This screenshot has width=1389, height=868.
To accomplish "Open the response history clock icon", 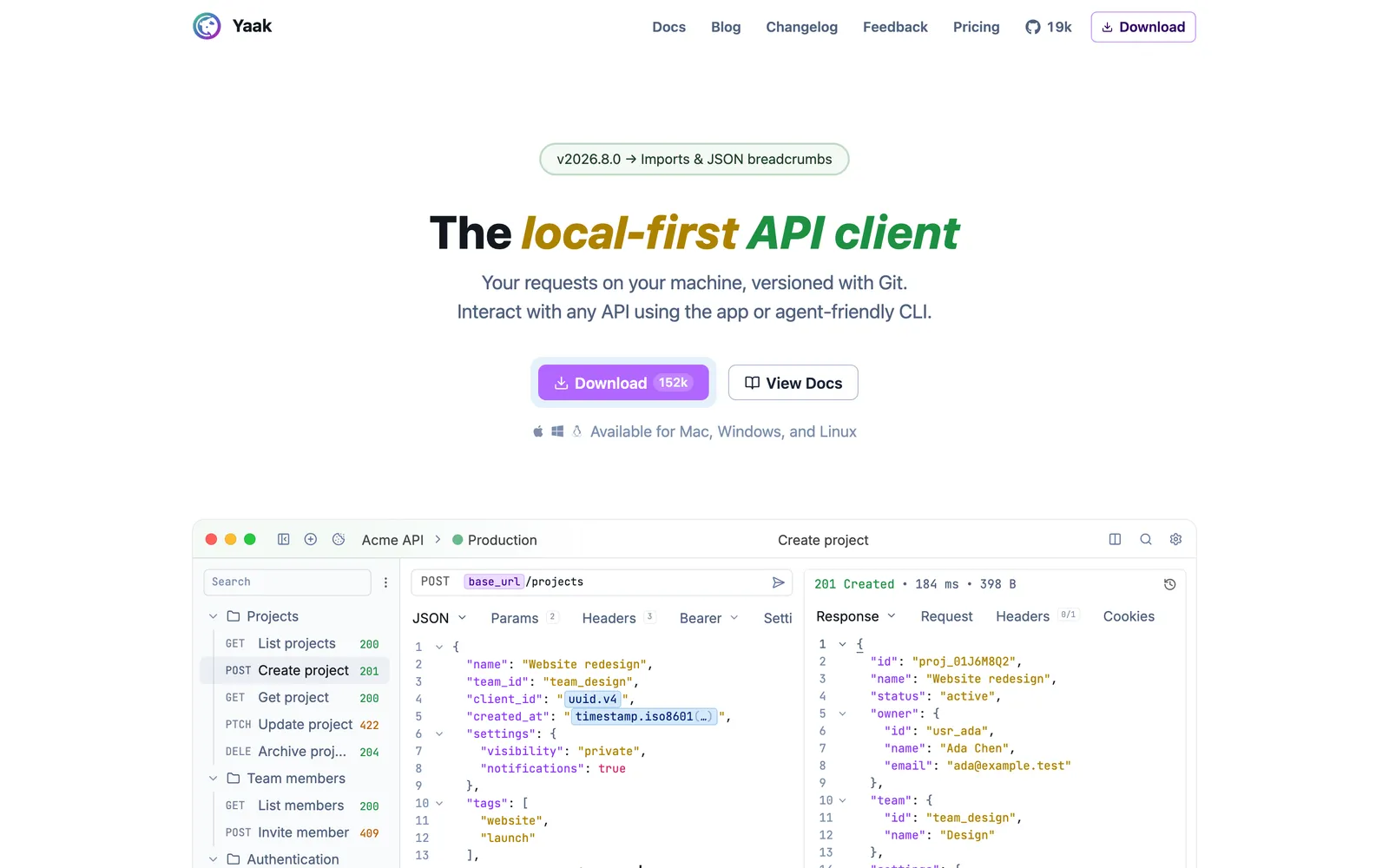I will (1169, 584).
